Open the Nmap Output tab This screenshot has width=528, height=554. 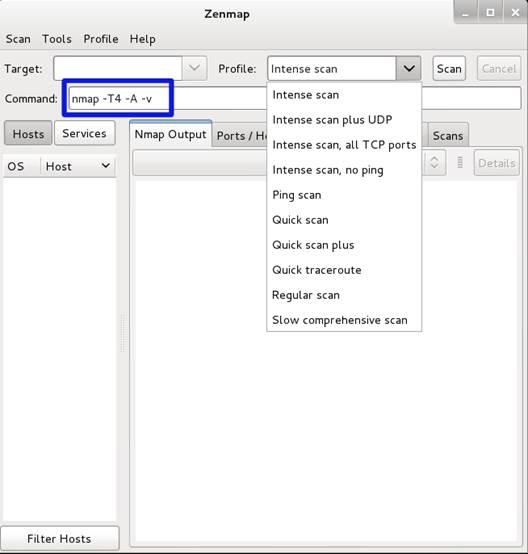tap(170, 134)
